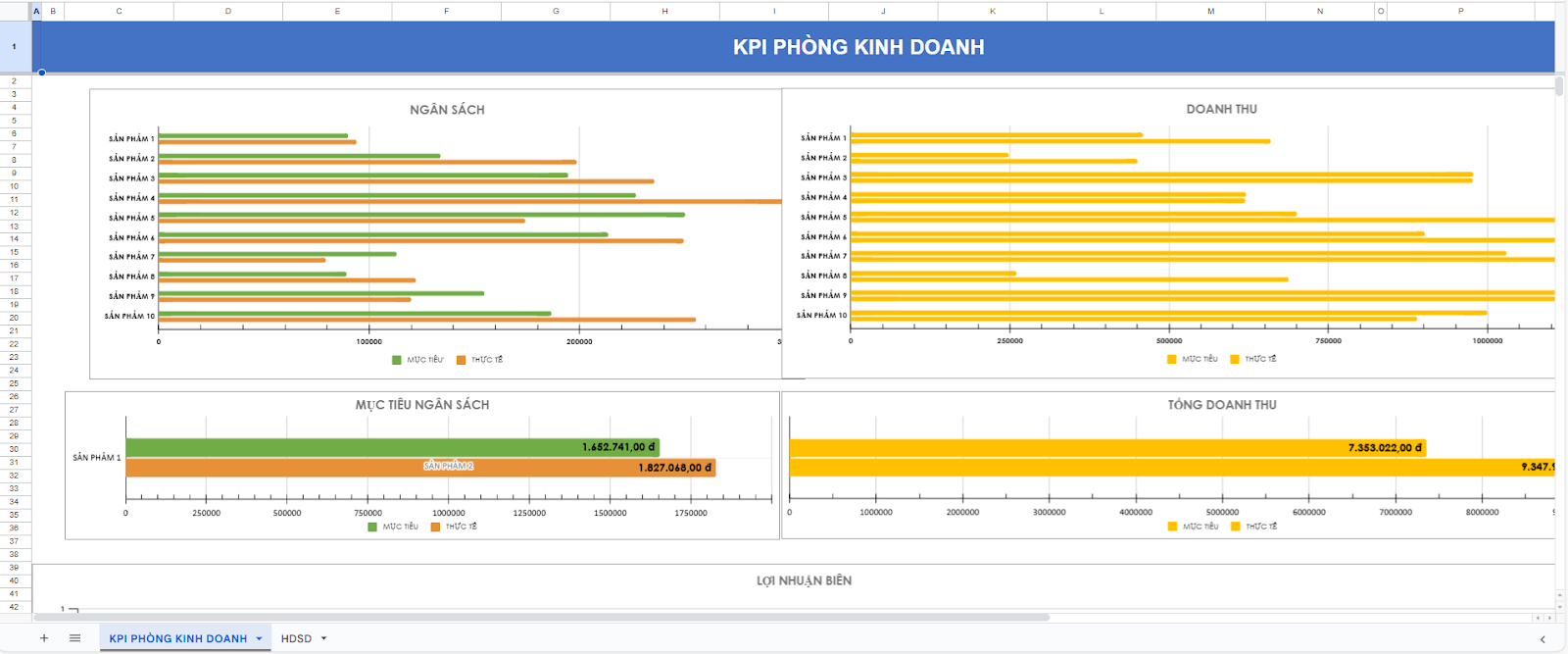Image resolution: width=1568 pixels, height=654 pixels.
Task: Select row 1 header
Action: tap(15, 46)
